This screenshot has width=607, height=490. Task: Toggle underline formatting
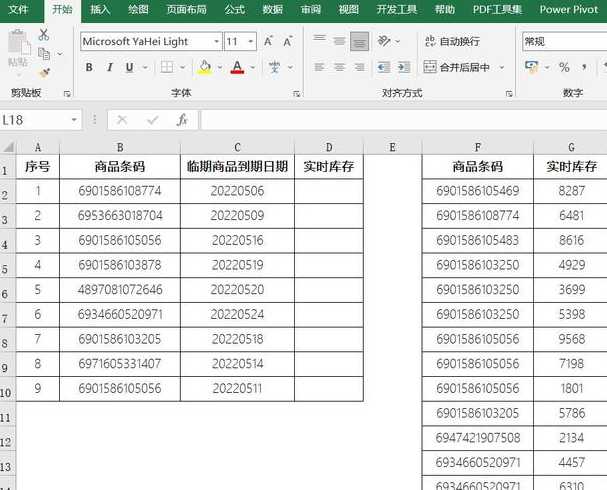click(x=130, y=67)
